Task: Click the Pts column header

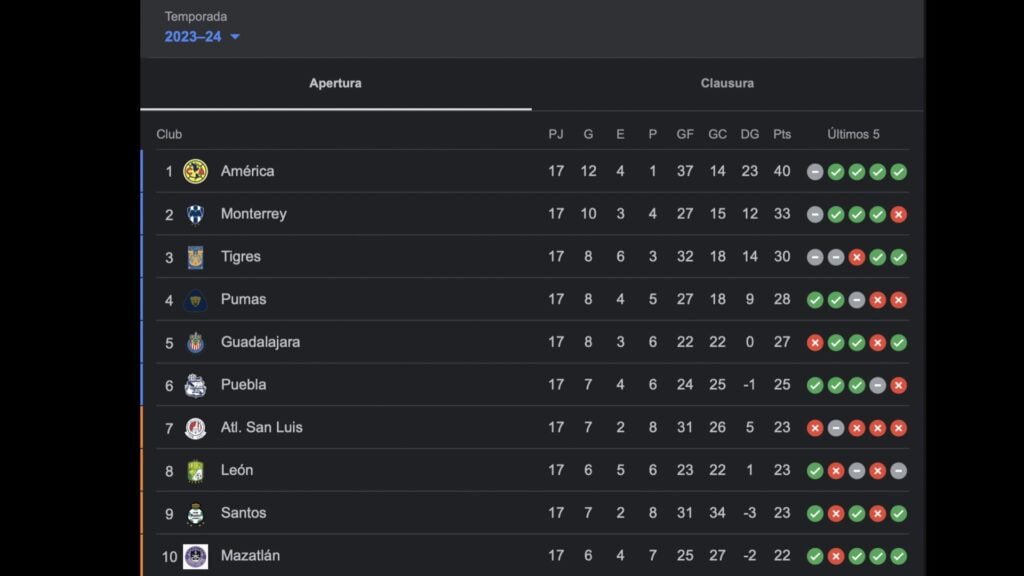Action: (x=782, y=135)
